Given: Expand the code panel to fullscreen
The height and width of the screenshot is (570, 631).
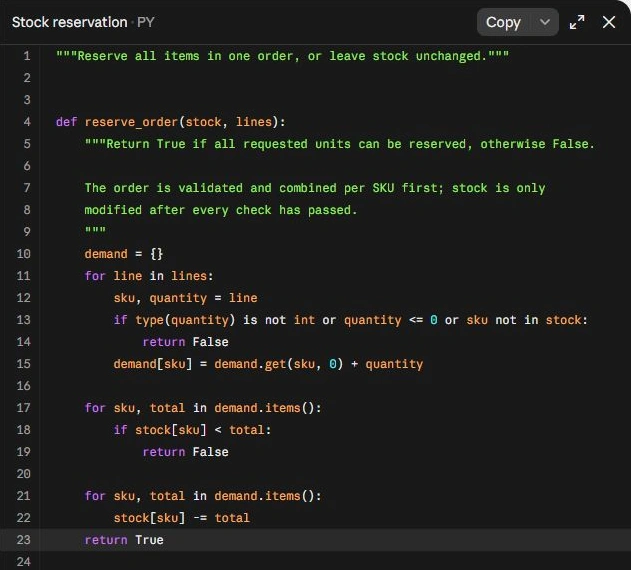Looking at the screenshot, I should coord(577,22).
